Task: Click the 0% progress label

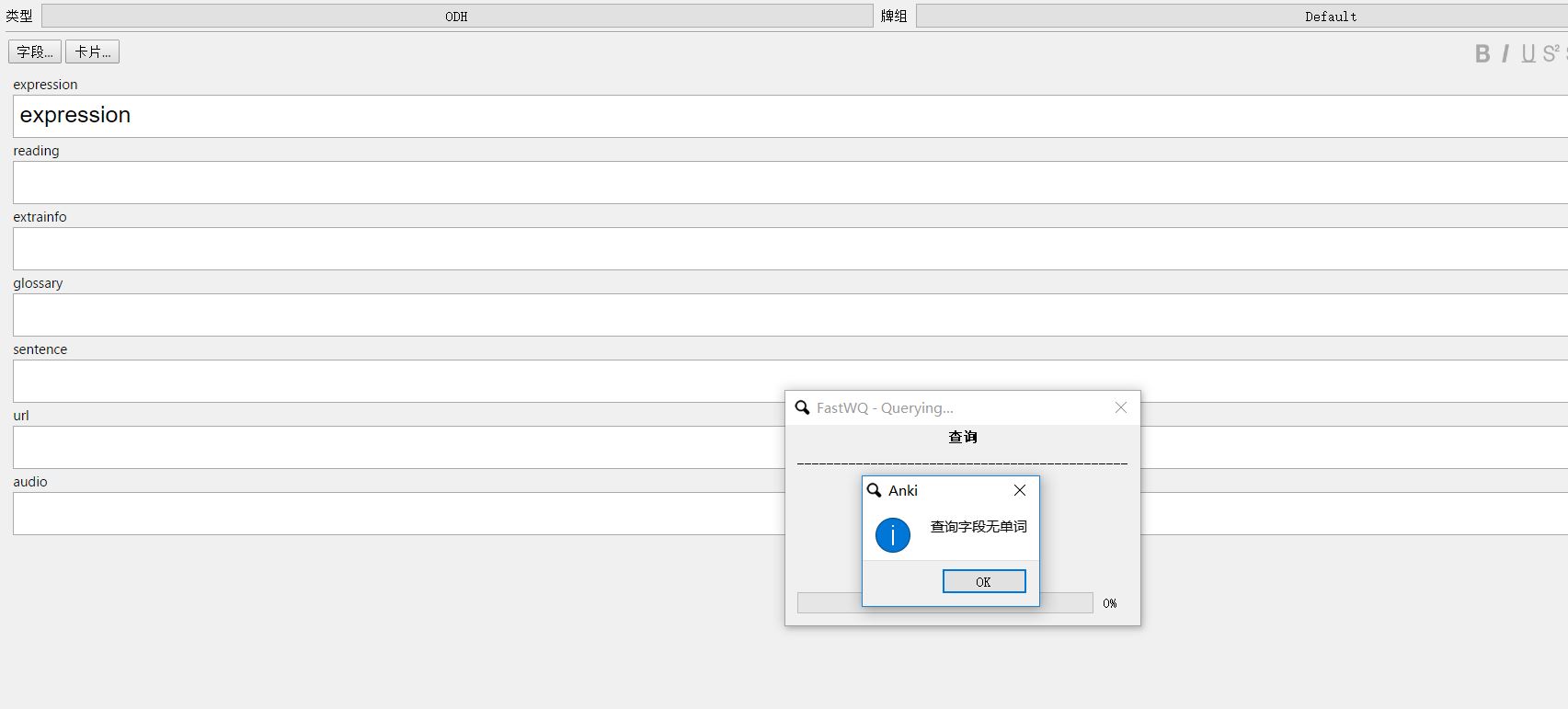Action: point(1110,603)
